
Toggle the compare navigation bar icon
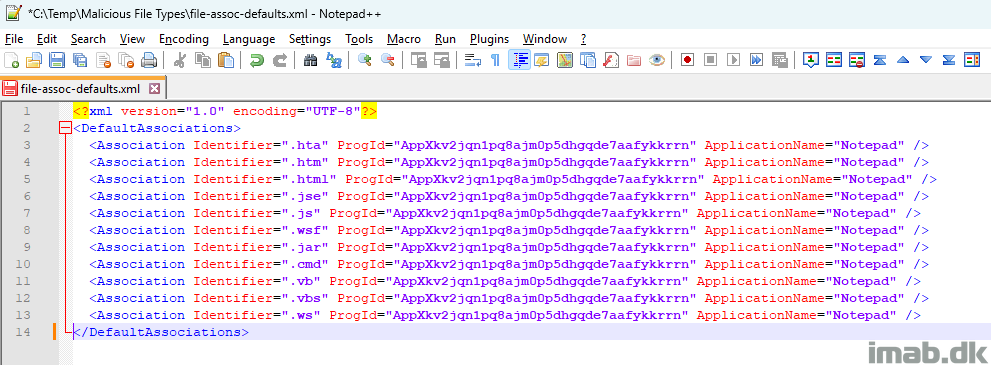pos(971,60)
